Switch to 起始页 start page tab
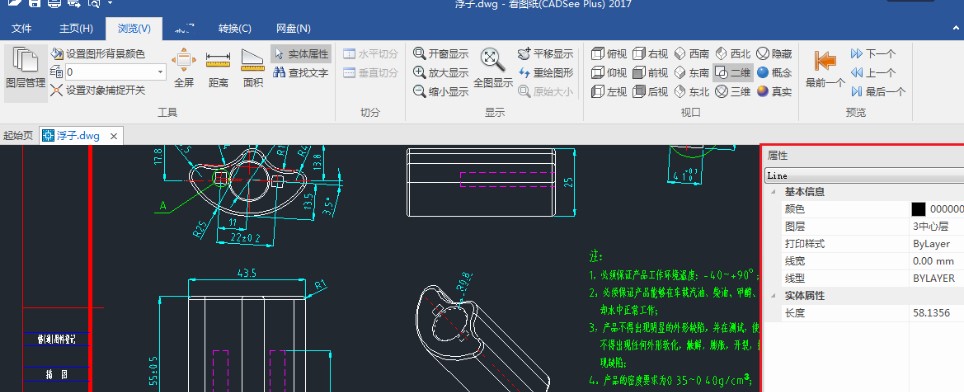This screenshot has width=964, height=392. (x=18, y=136)
